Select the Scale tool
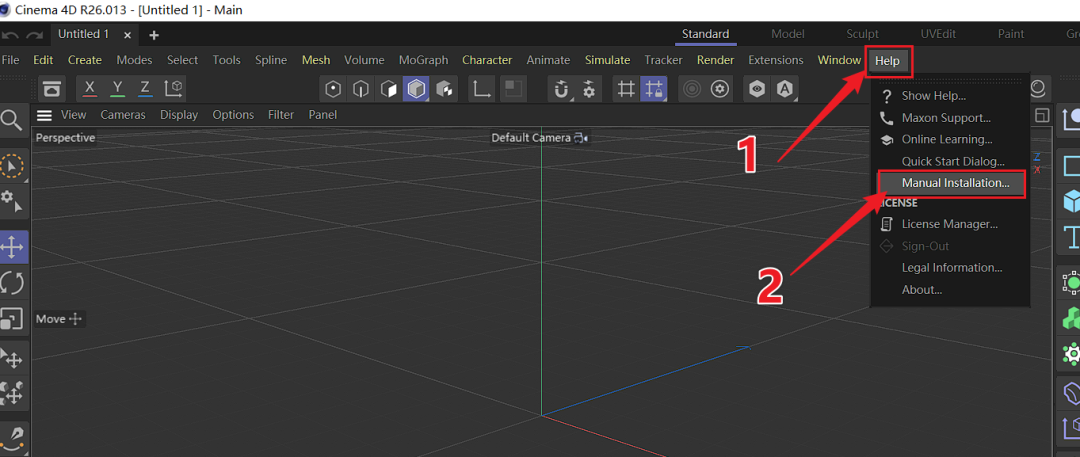 click(12, 318)
